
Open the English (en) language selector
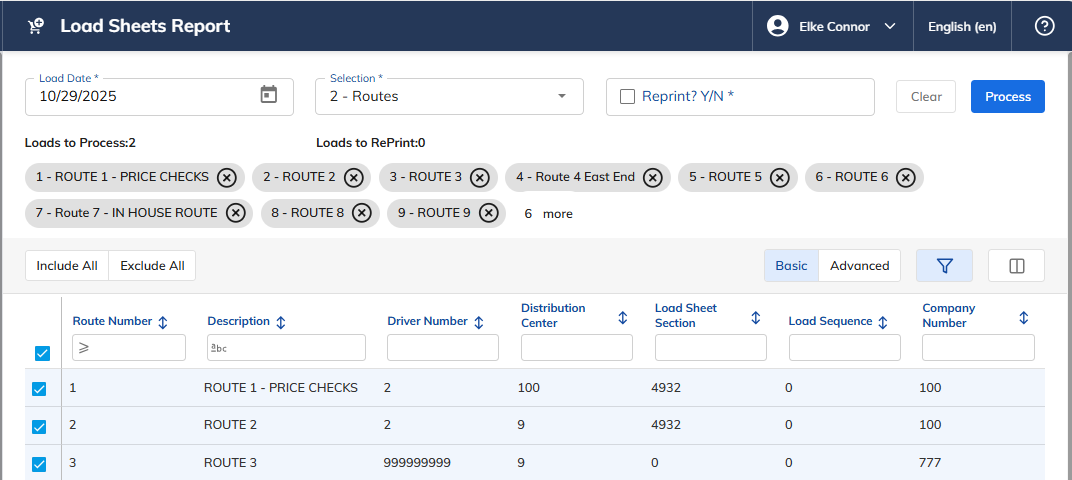(x=962, y=27)
